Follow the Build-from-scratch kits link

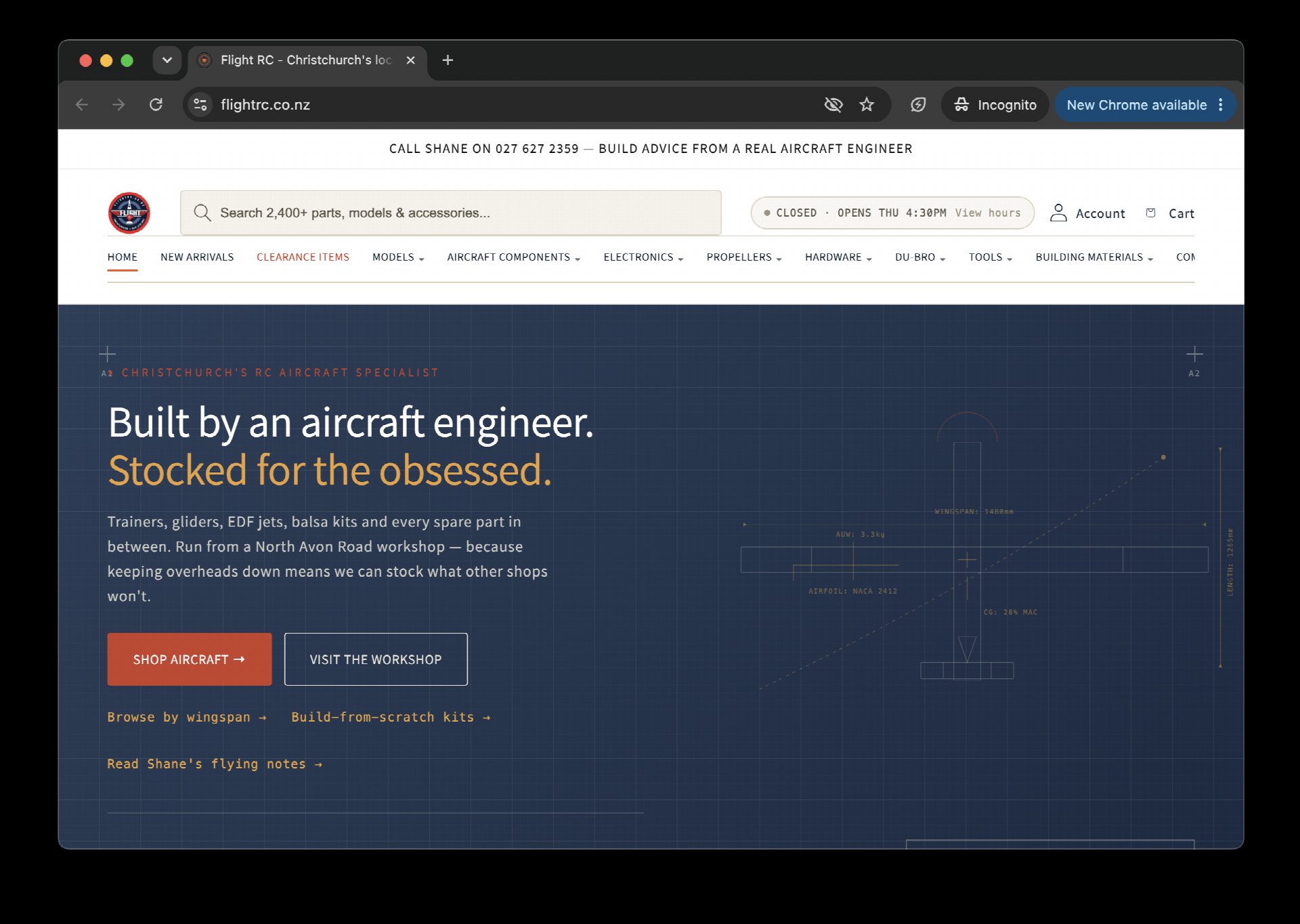tap(391, 718)
